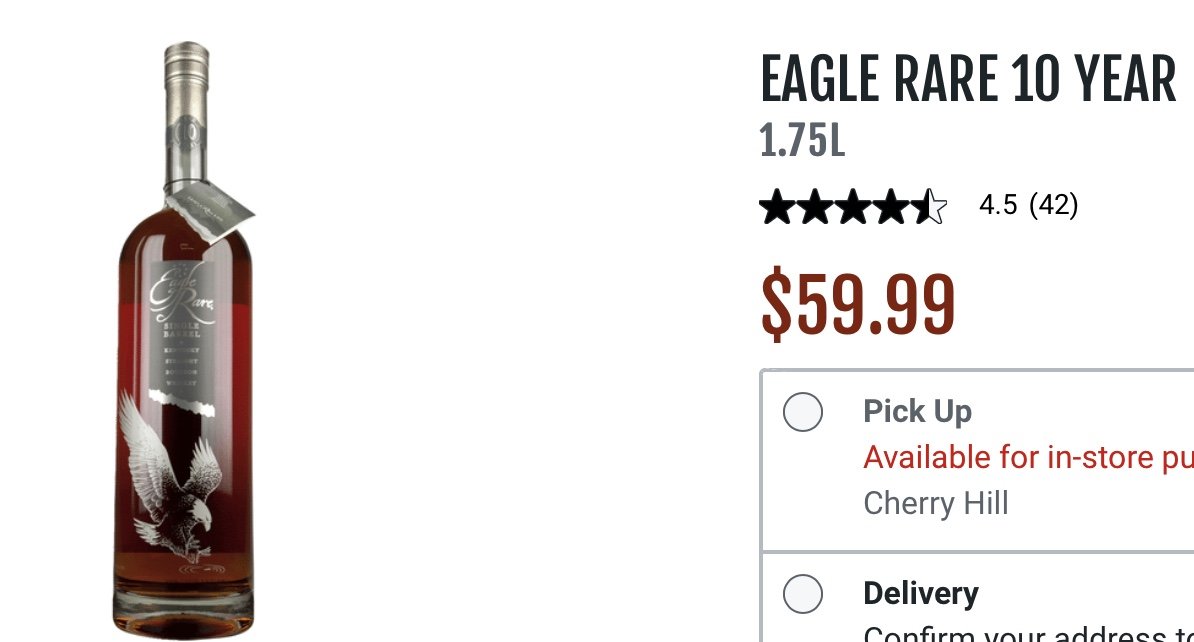This screenshot has height=642, width=1194.
Task: Click the Available for in-store pickup text
Action: click(x=1028, y=458)
